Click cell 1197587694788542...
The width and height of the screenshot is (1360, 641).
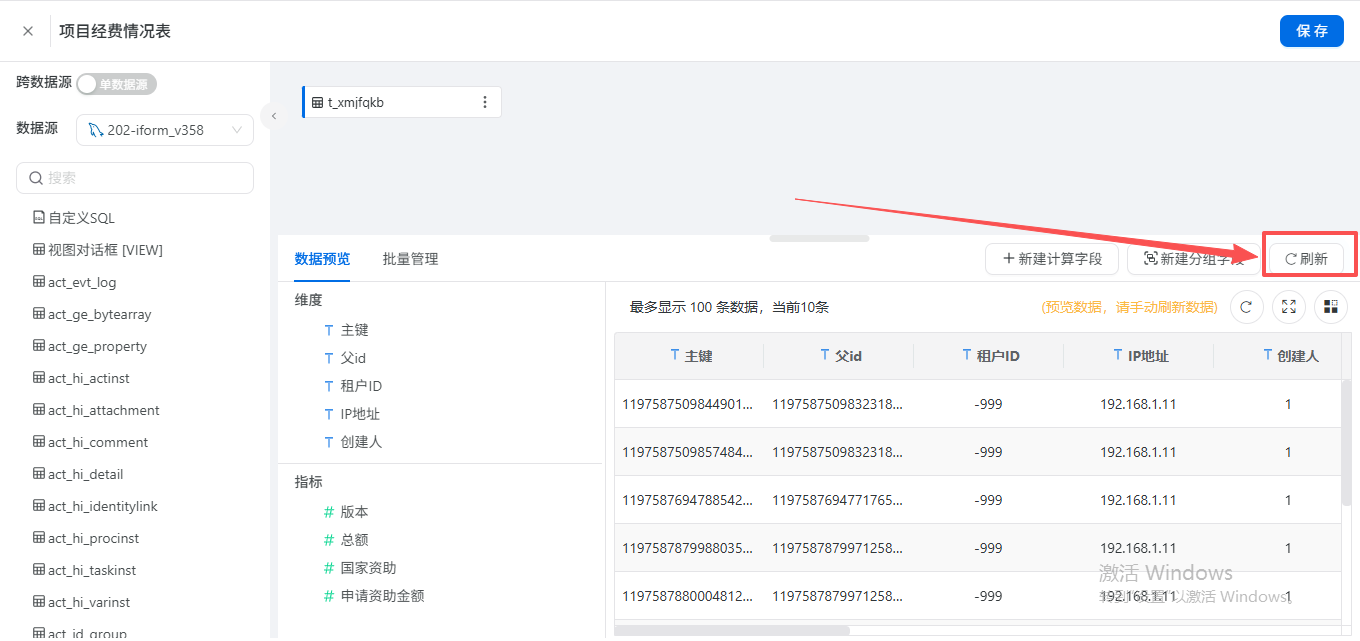click(x=688, y=500)
